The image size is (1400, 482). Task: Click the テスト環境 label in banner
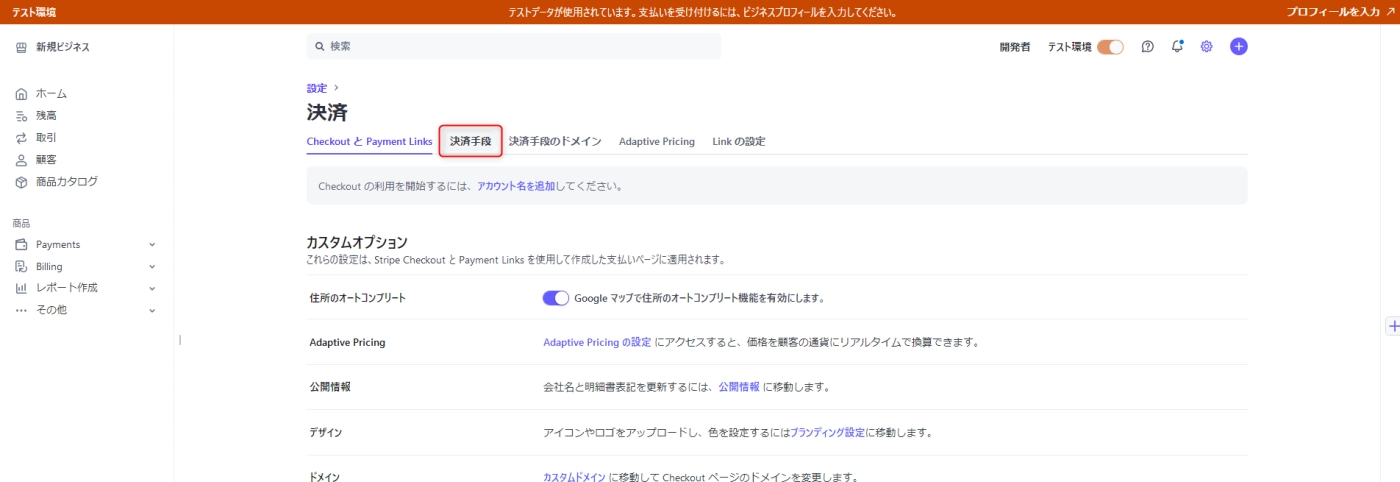[x=34, y=12]
